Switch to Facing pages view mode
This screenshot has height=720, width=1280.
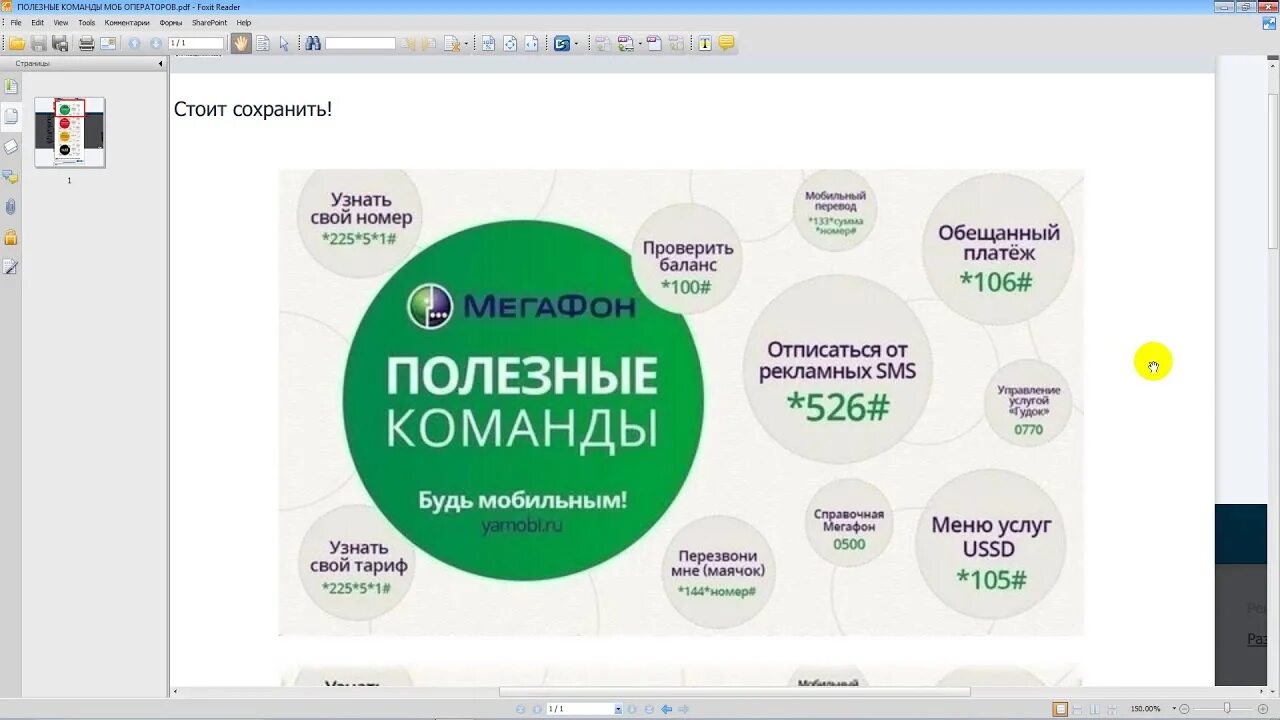point(1094,709)
